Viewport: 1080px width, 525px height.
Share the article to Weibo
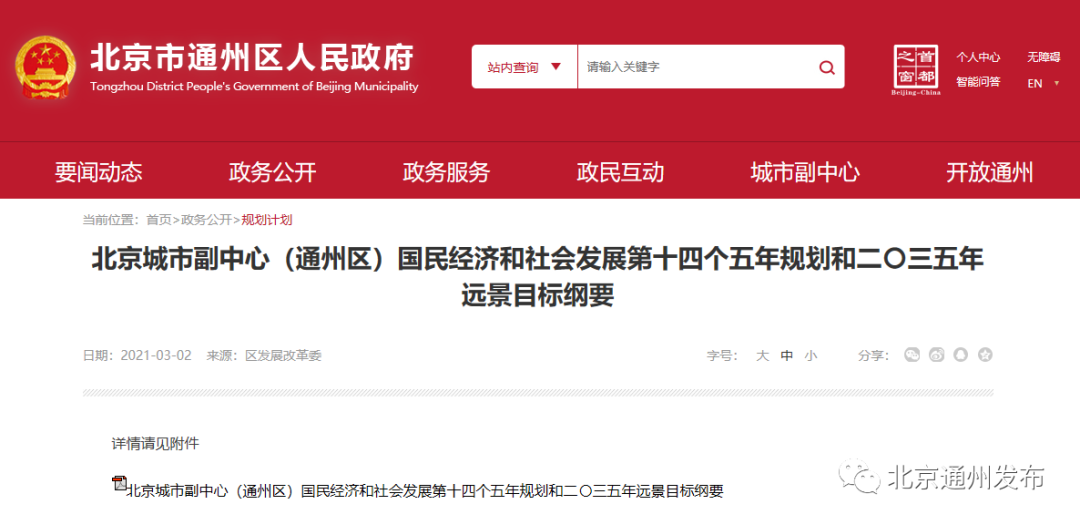pyautogui.click(x=936, y=355)
